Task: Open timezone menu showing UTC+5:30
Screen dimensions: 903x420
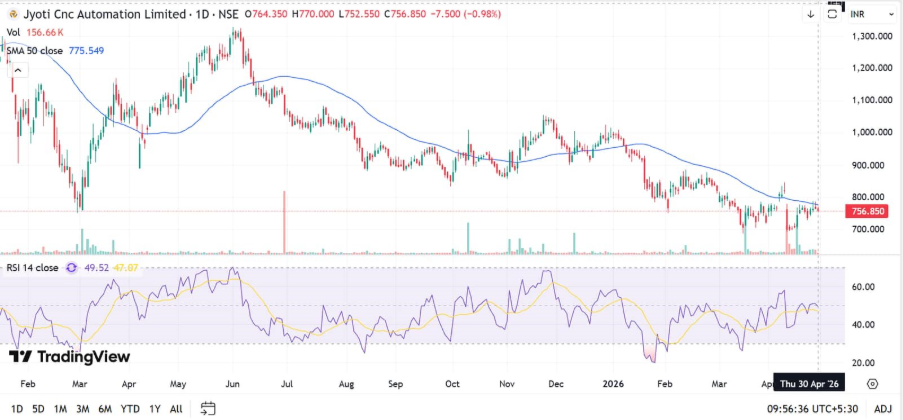Action: [x=810, y=409]
